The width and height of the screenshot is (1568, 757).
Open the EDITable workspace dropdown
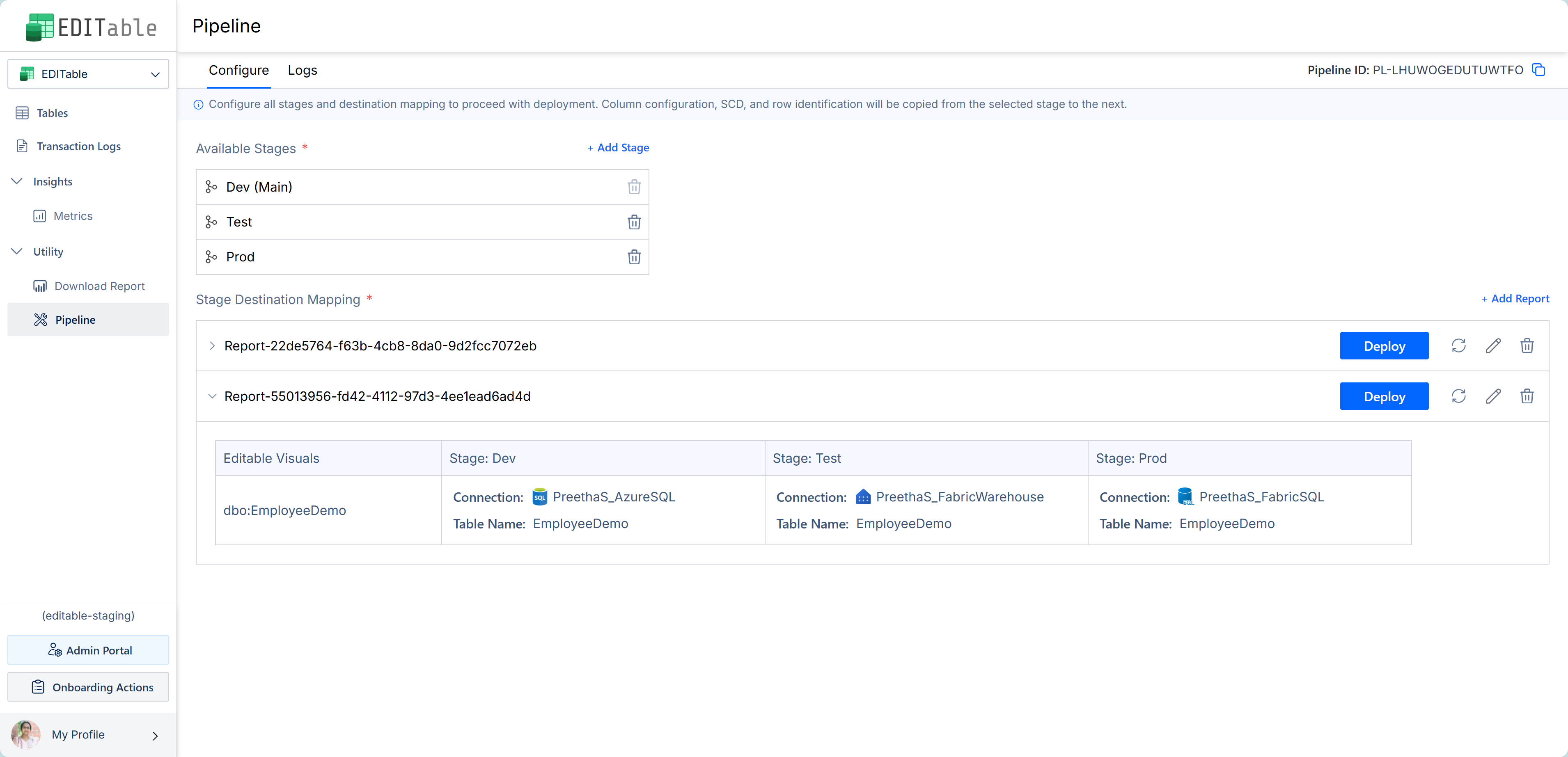88,73
